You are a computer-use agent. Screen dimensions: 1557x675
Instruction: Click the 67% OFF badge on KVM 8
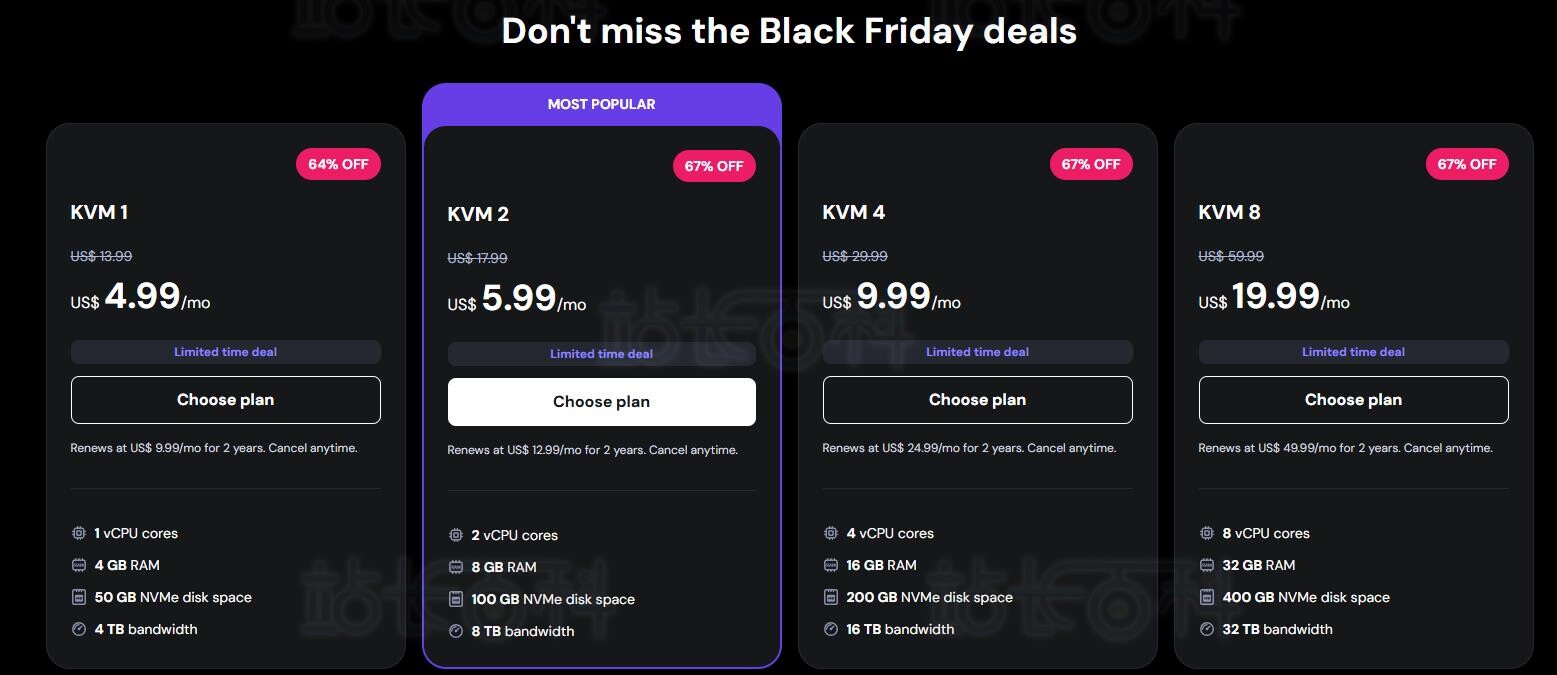tap(1466, 164)
